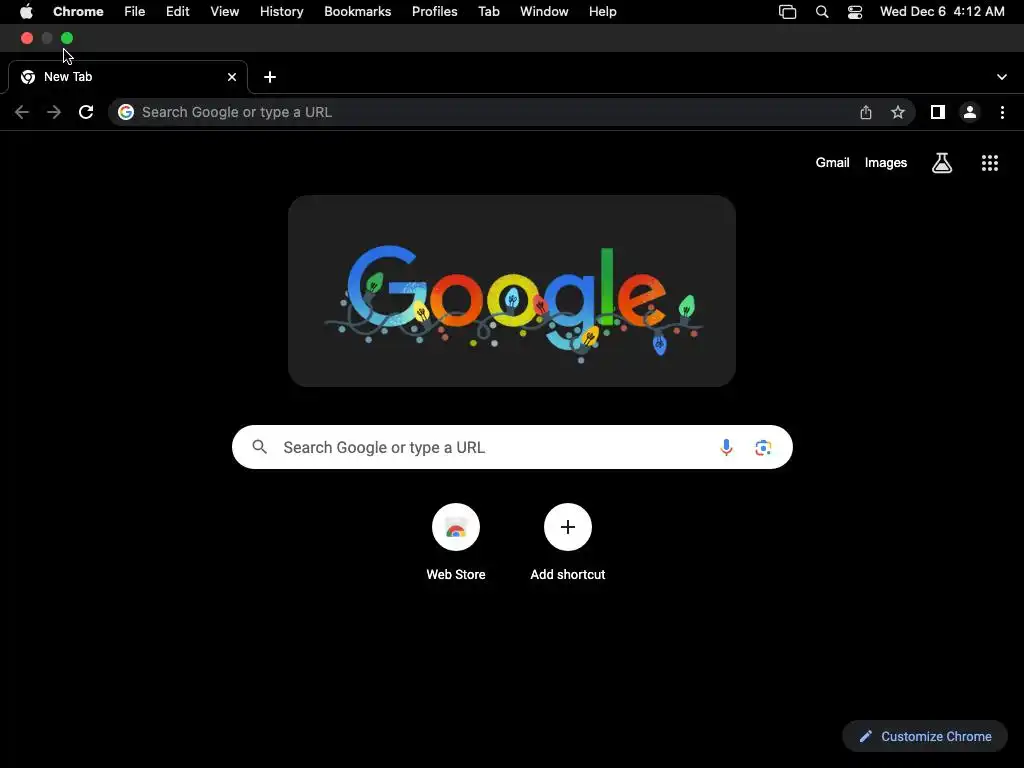This screenshot has height=768, width=1024.
Task: Open the Chrome three-dot menu
Action: coord(1002,112)
